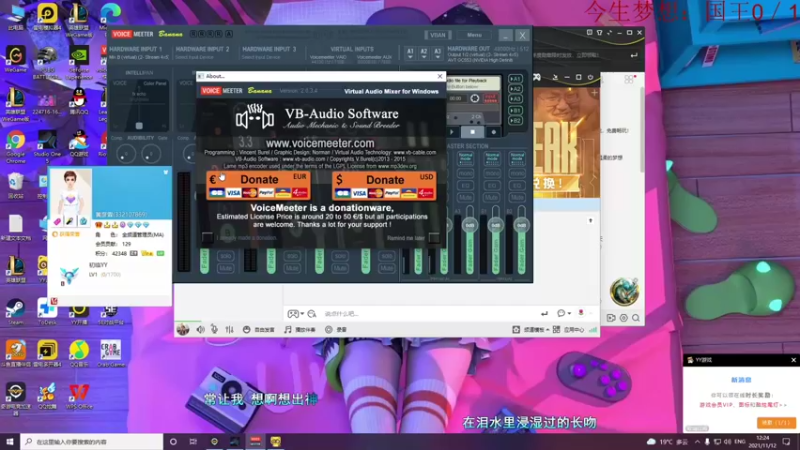The image size is (800, 450).
Task: Click the cassette recorder stop button
Action: pyautogui.click(x=472, y=132)
